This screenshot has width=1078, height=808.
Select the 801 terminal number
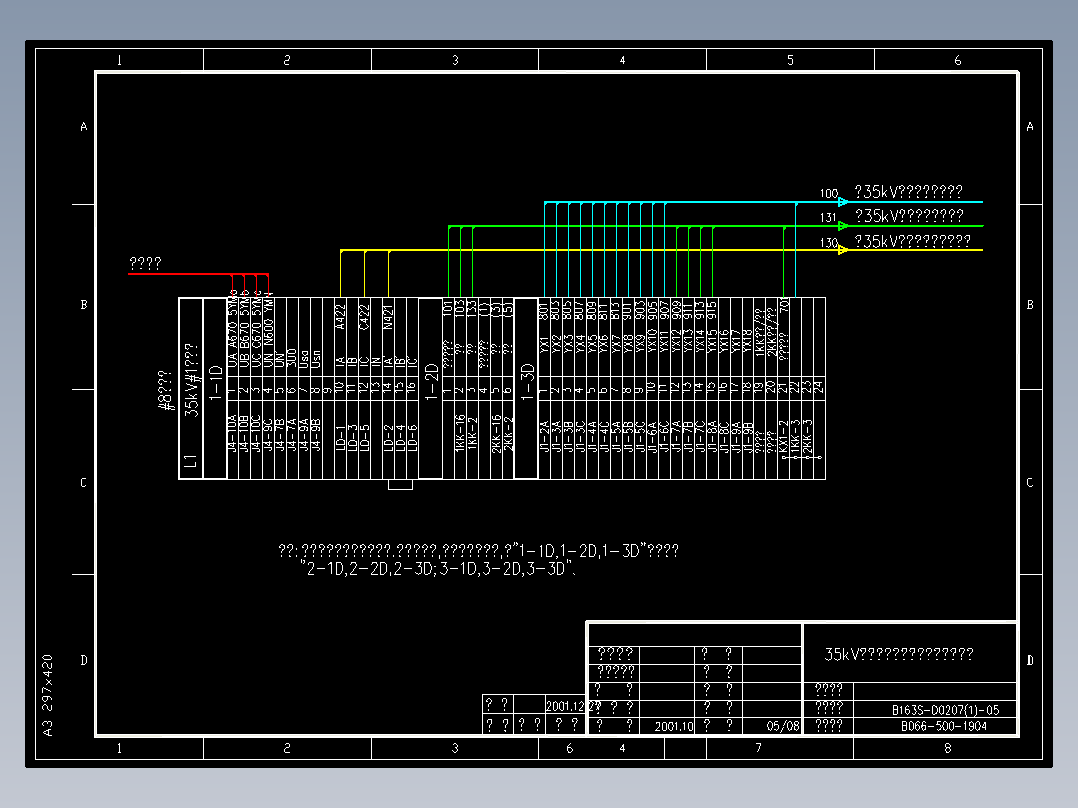coord(544,309)
